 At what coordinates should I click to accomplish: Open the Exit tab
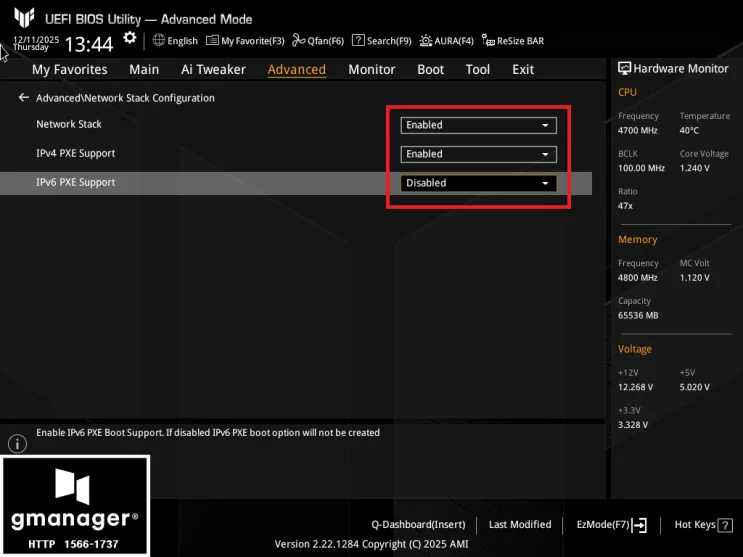[x=523, y=69]
